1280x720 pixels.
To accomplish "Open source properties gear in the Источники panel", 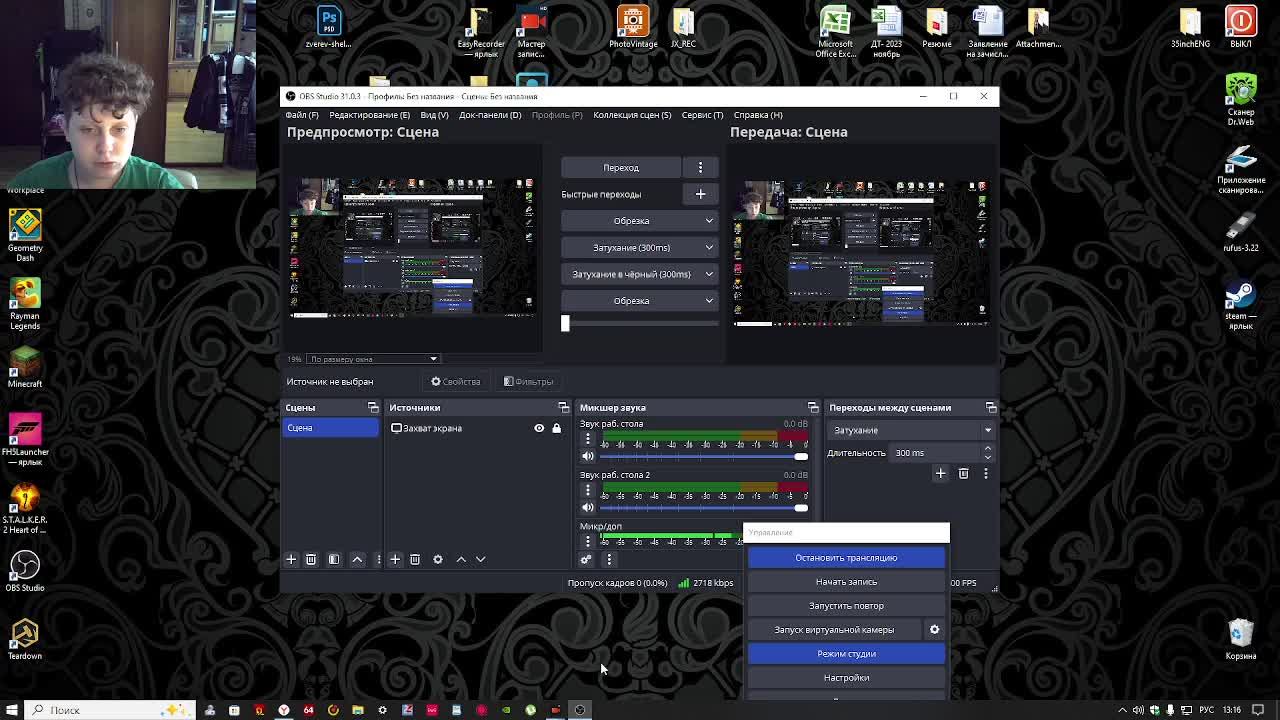I will point(438,559).
